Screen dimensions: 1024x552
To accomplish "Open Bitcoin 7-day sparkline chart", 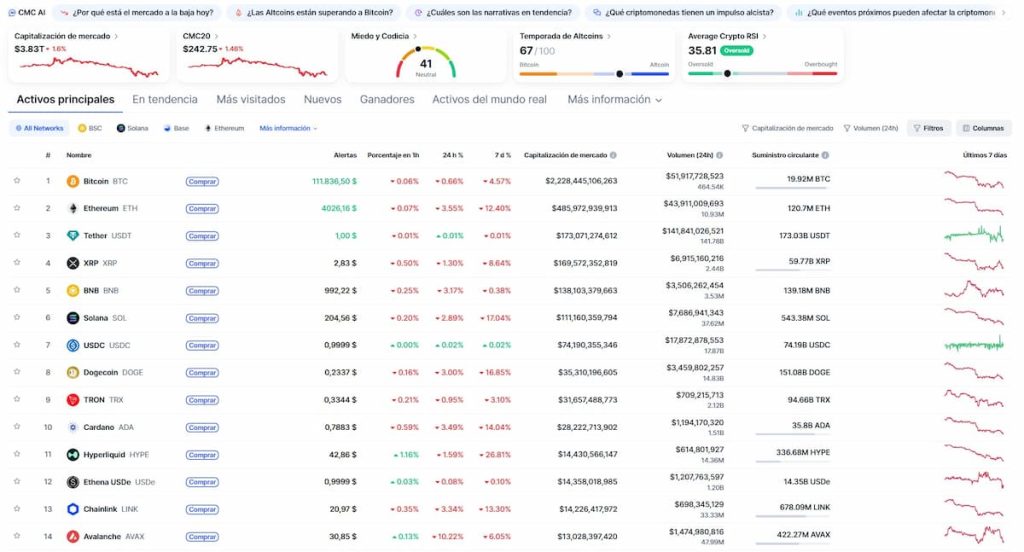I will click(974, 180).
